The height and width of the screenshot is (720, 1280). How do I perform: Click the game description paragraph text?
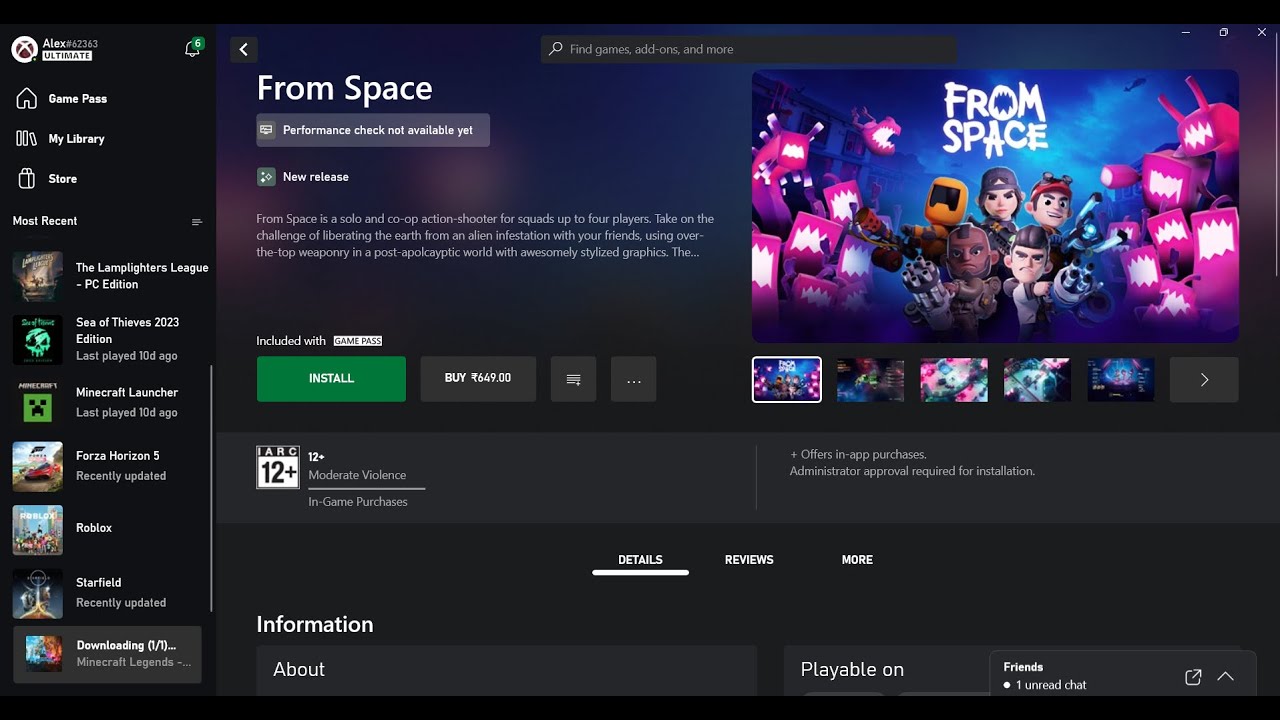(485, 235)
